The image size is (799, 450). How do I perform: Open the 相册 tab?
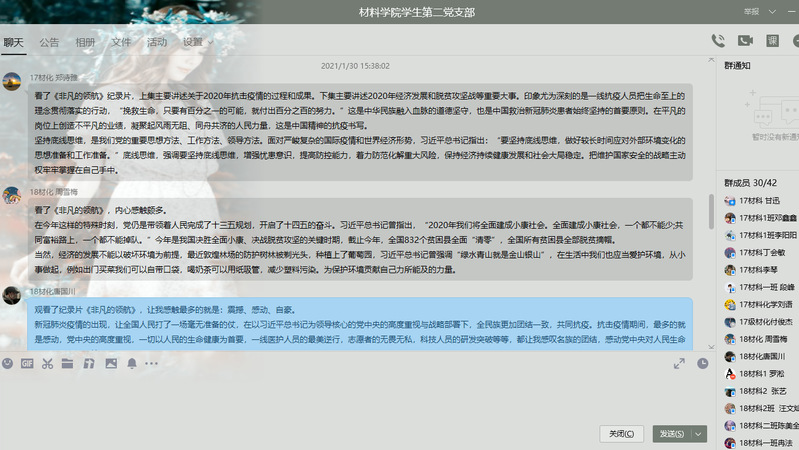[x=85, y=43]
